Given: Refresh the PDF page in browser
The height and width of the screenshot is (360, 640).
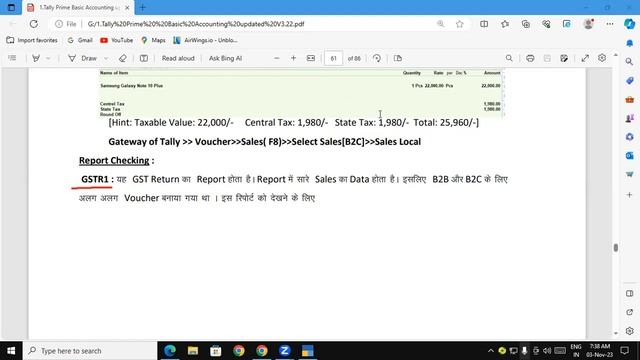Looking at the screenshot, I should click(x=33, y=24).
